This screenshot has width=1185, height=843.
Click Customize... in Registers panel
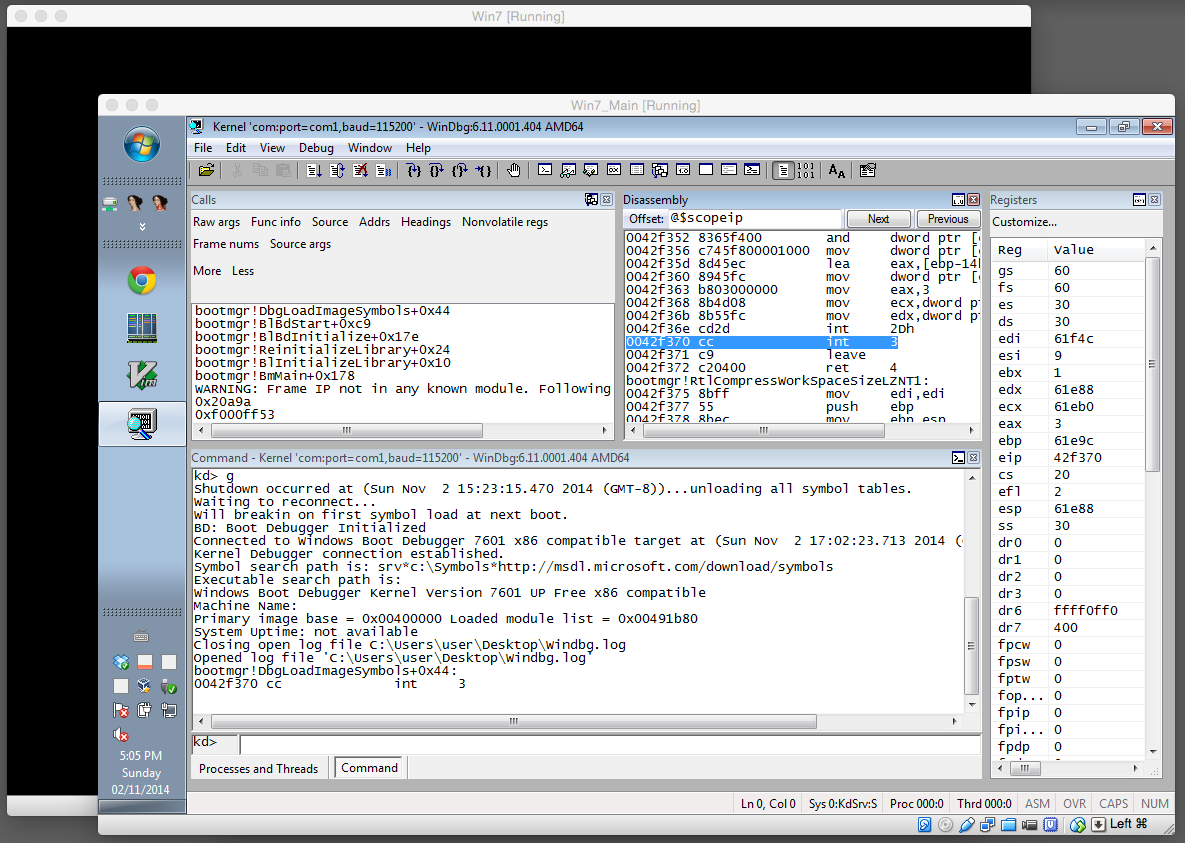[1024, 222]
